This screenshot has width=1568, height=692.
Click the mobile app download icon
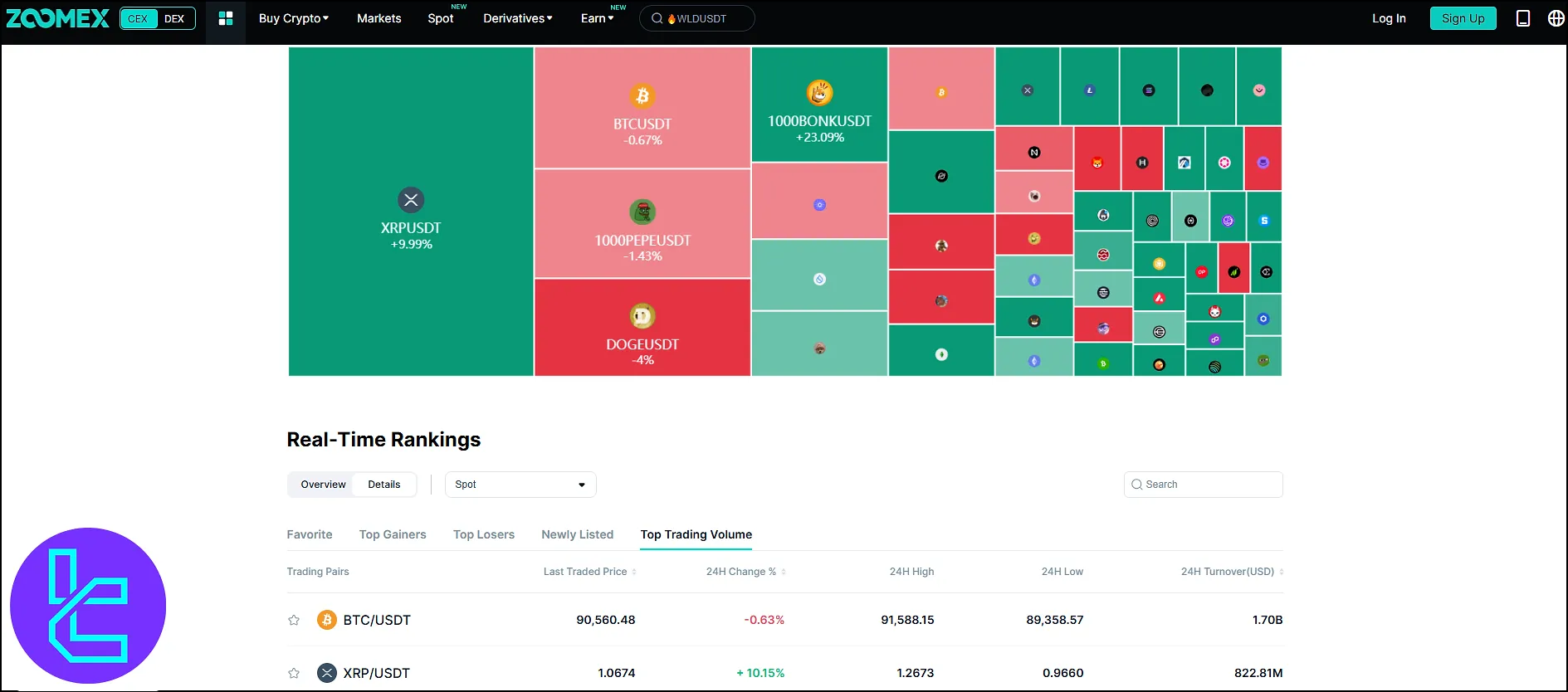pyautogui.click(x=1523, y=18)
